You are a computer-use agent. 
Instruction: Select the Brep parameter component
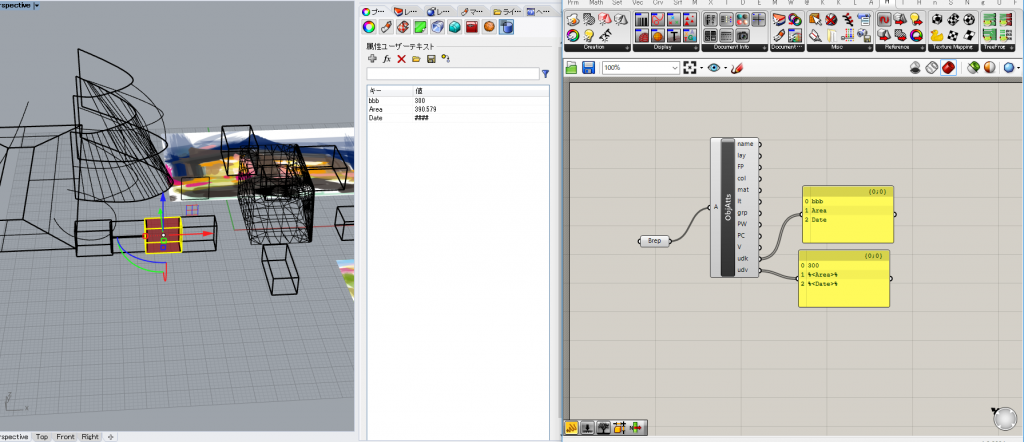(653, 241)
